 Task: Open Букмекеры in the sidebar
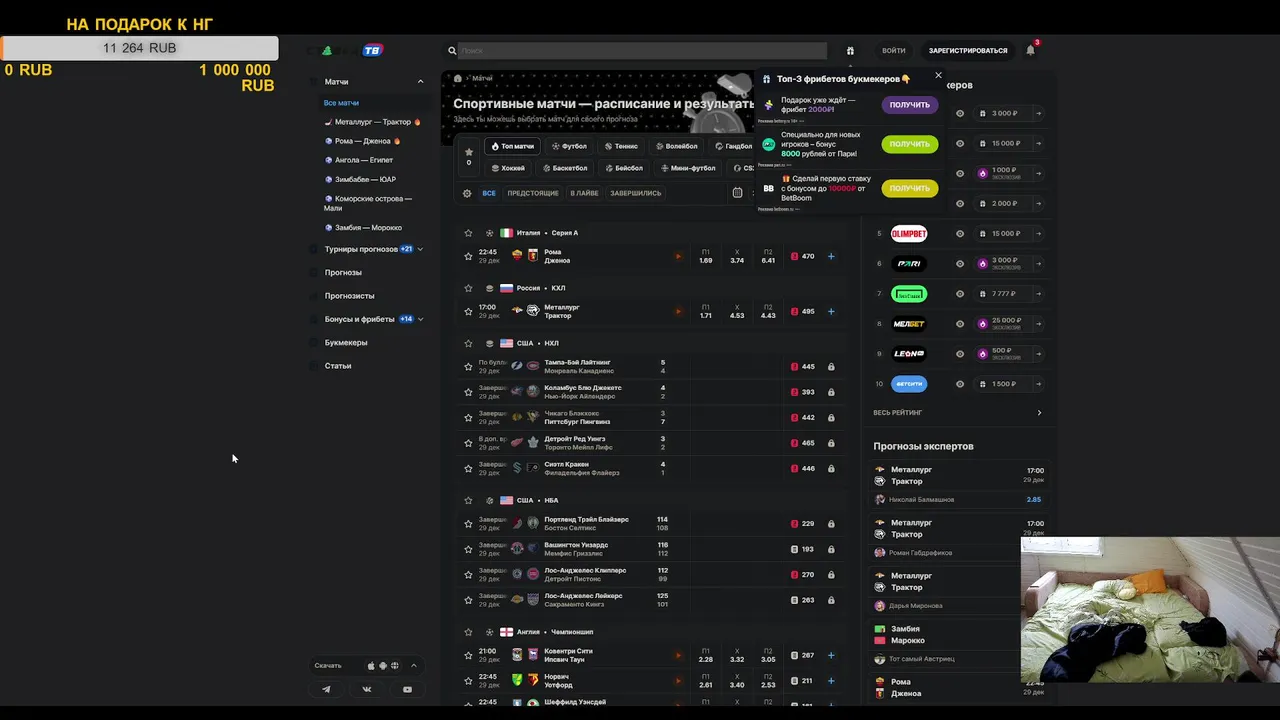346,342
